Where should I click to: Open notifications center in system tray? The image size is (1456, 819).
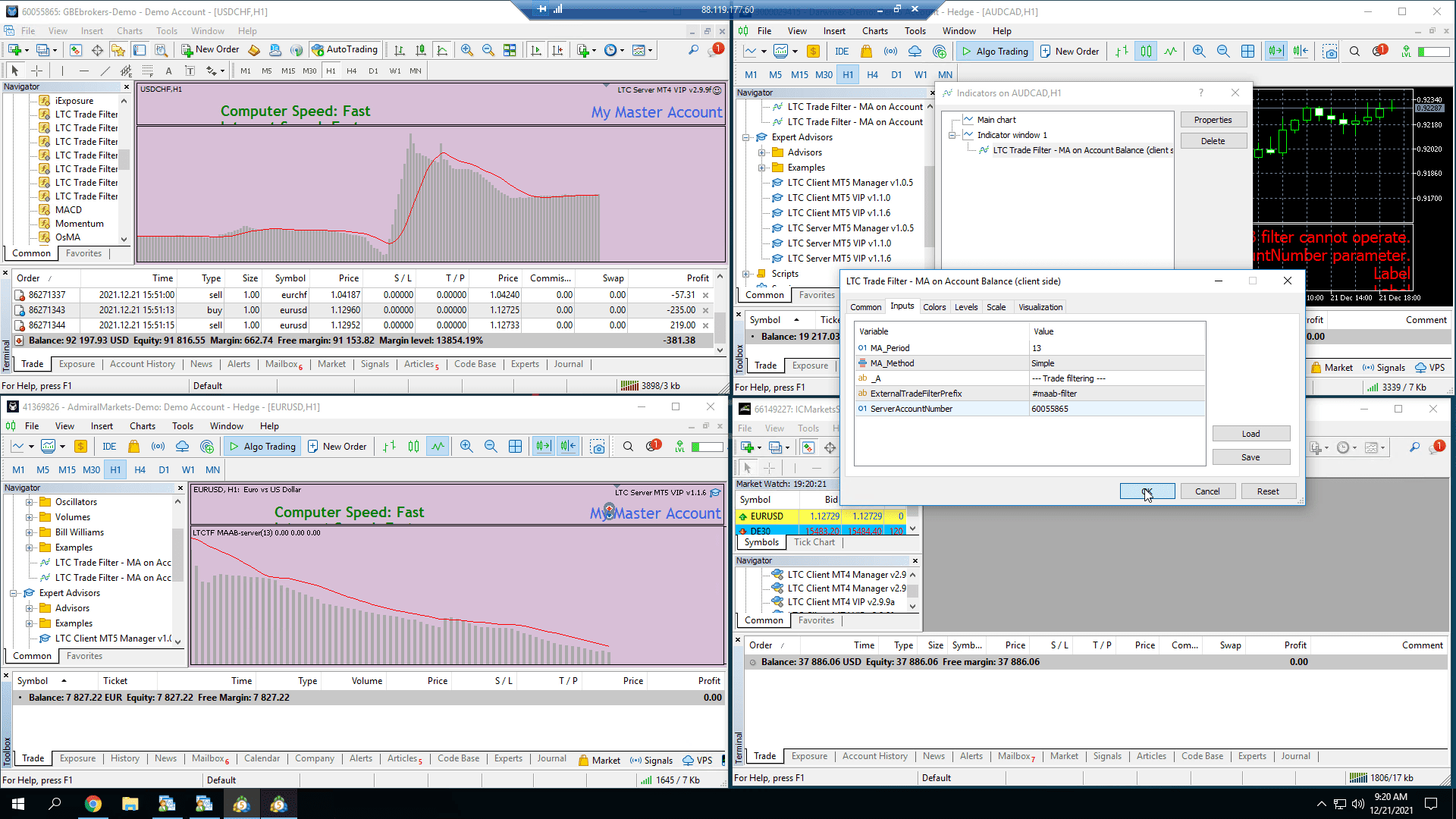click(x=1431, y=804)
